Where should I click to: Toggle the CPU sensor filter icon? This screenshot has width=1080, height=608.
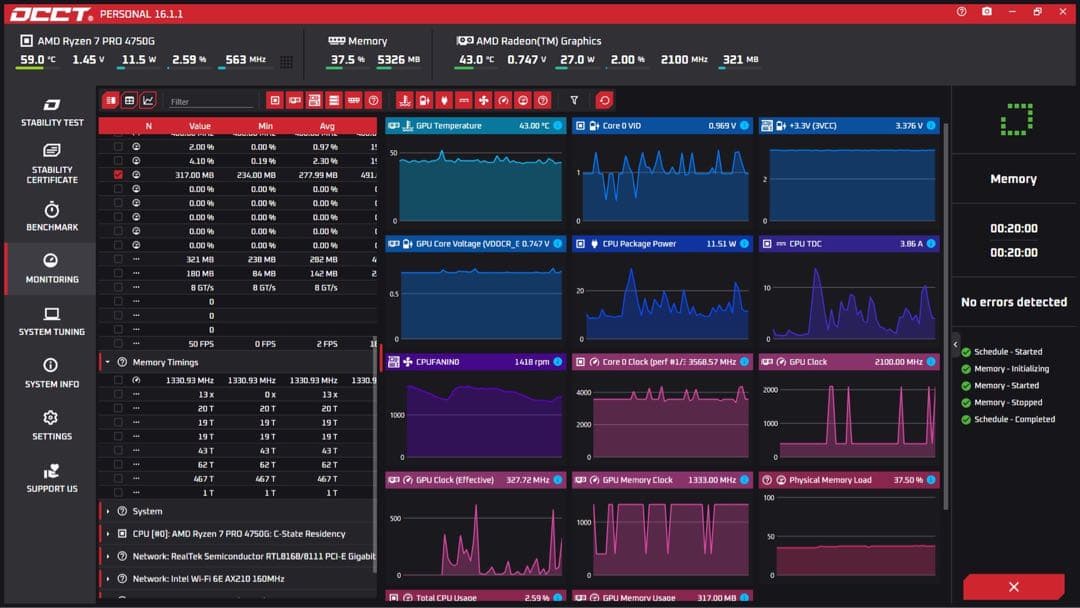tap(275, 101)
